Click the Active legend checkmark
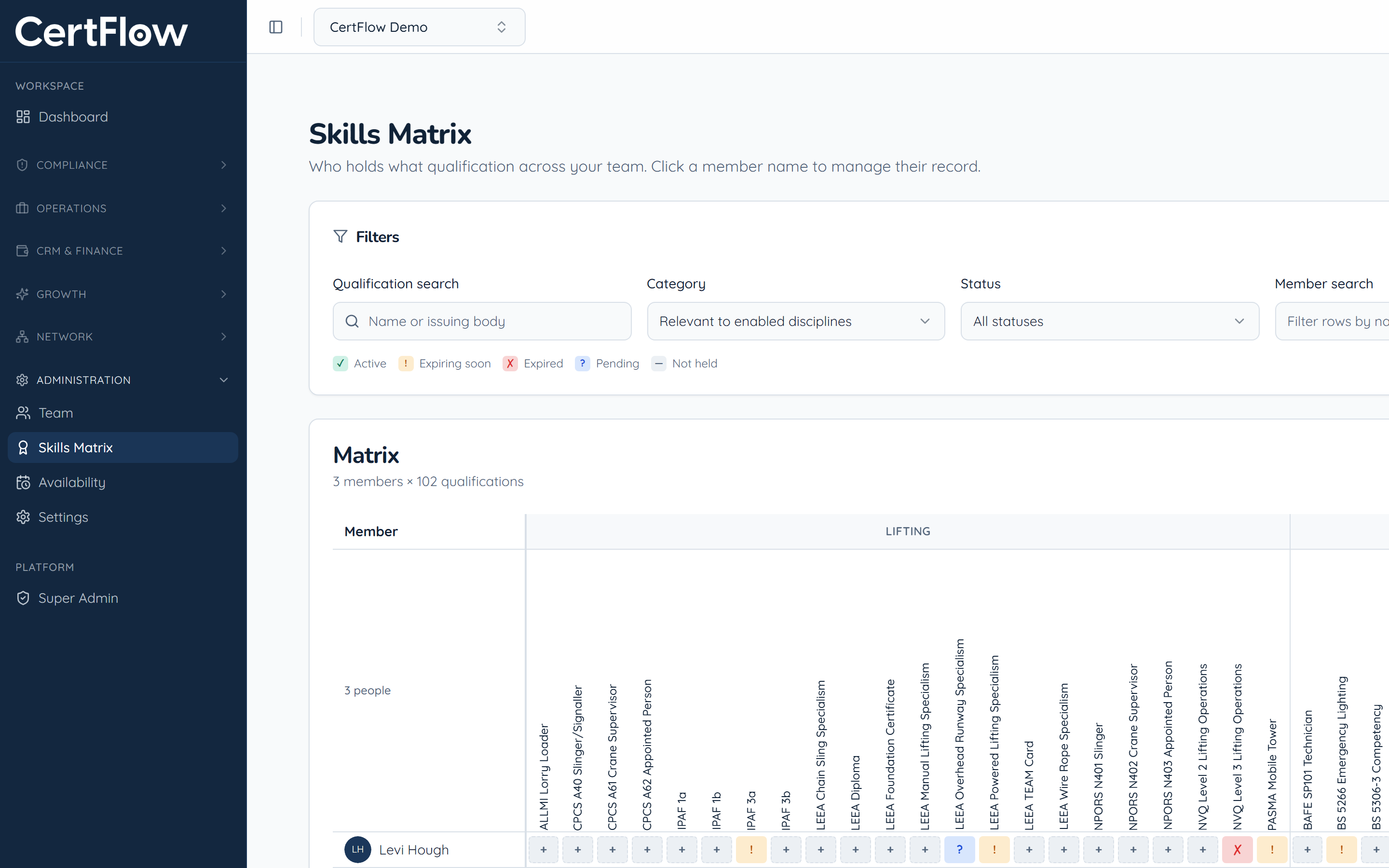The width and height of the screenshot is (1389, 868). [x=340, y=364]
